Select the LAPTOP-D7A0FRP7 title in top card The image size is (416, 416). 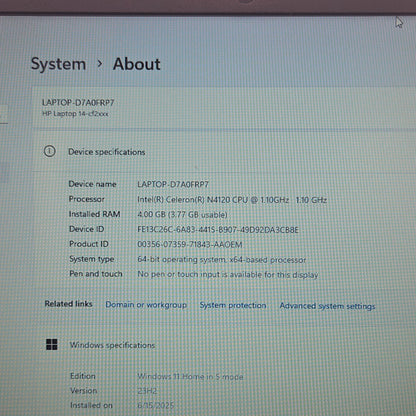(x=78, y=103)
